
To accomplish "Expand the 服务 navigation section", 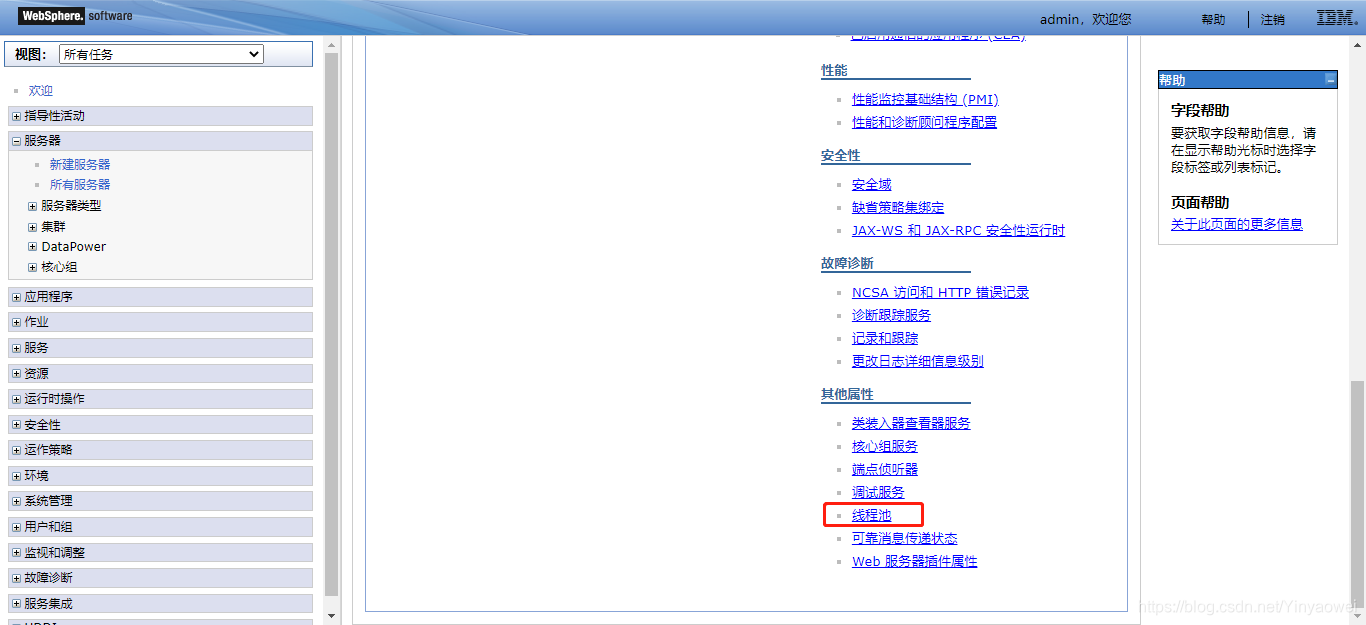I will tap(17, 348).
